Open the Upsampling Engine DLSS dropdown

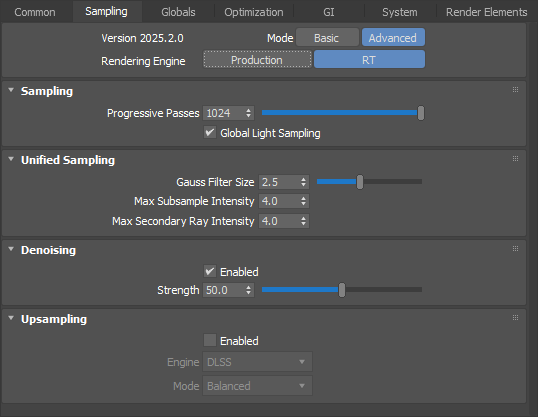[257, 362]
